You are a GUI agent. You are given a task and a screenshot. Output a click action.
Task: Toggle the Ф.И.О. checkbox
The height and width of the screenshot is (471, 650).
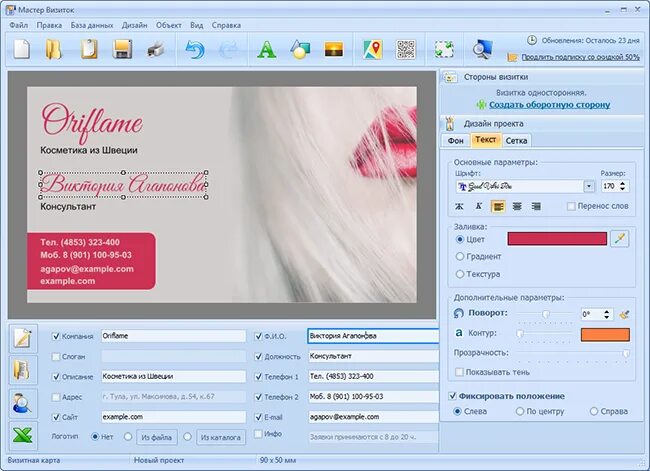coord(259,336)
